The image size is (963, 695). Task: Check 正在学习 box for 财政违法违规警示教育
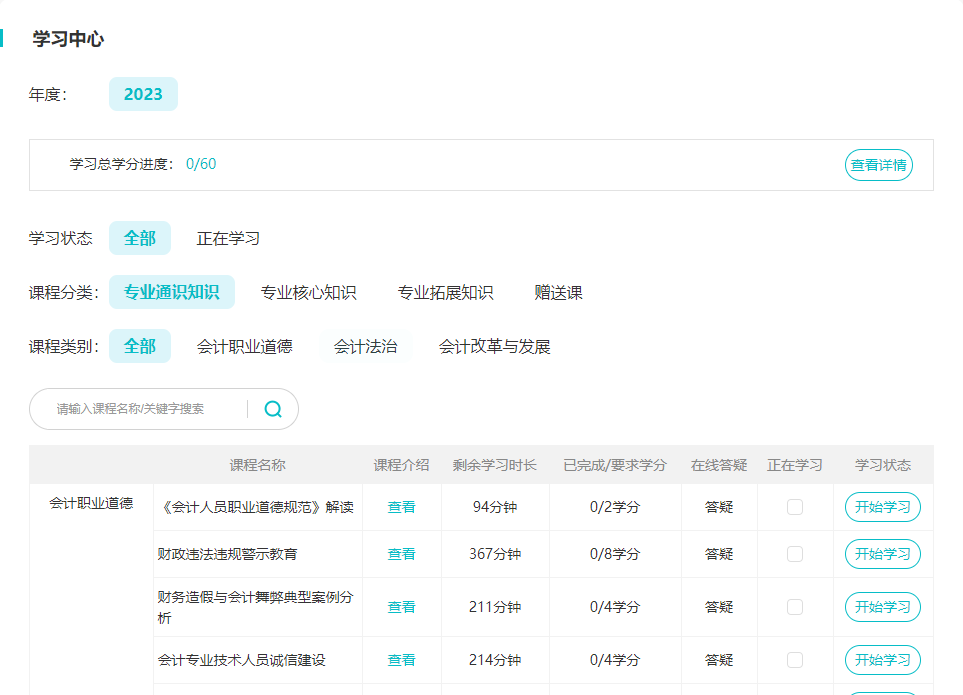tap(795, 554)
